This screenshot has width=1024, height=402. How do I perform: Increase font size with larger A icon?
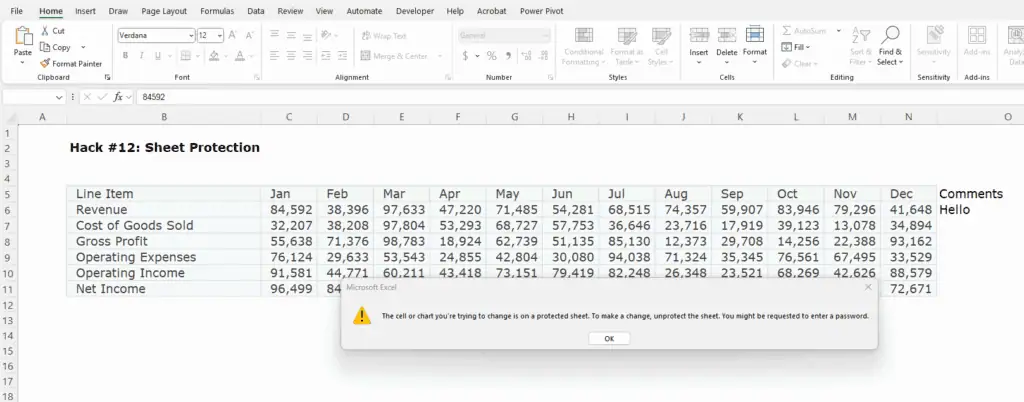(232, 35)
